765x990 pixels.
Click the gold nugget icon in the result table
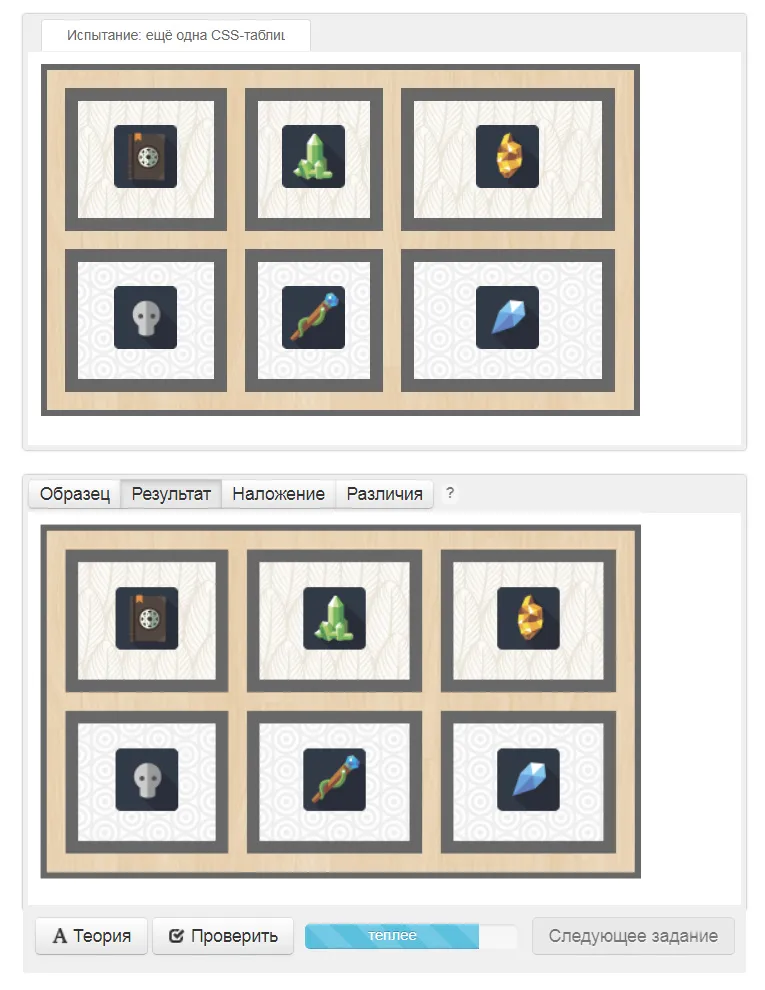point(528,618)
